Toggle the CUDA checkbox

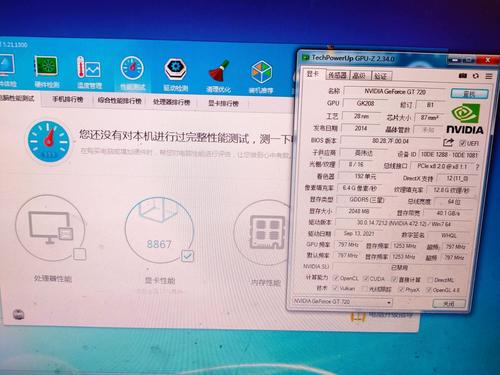[x=366, y=278]
